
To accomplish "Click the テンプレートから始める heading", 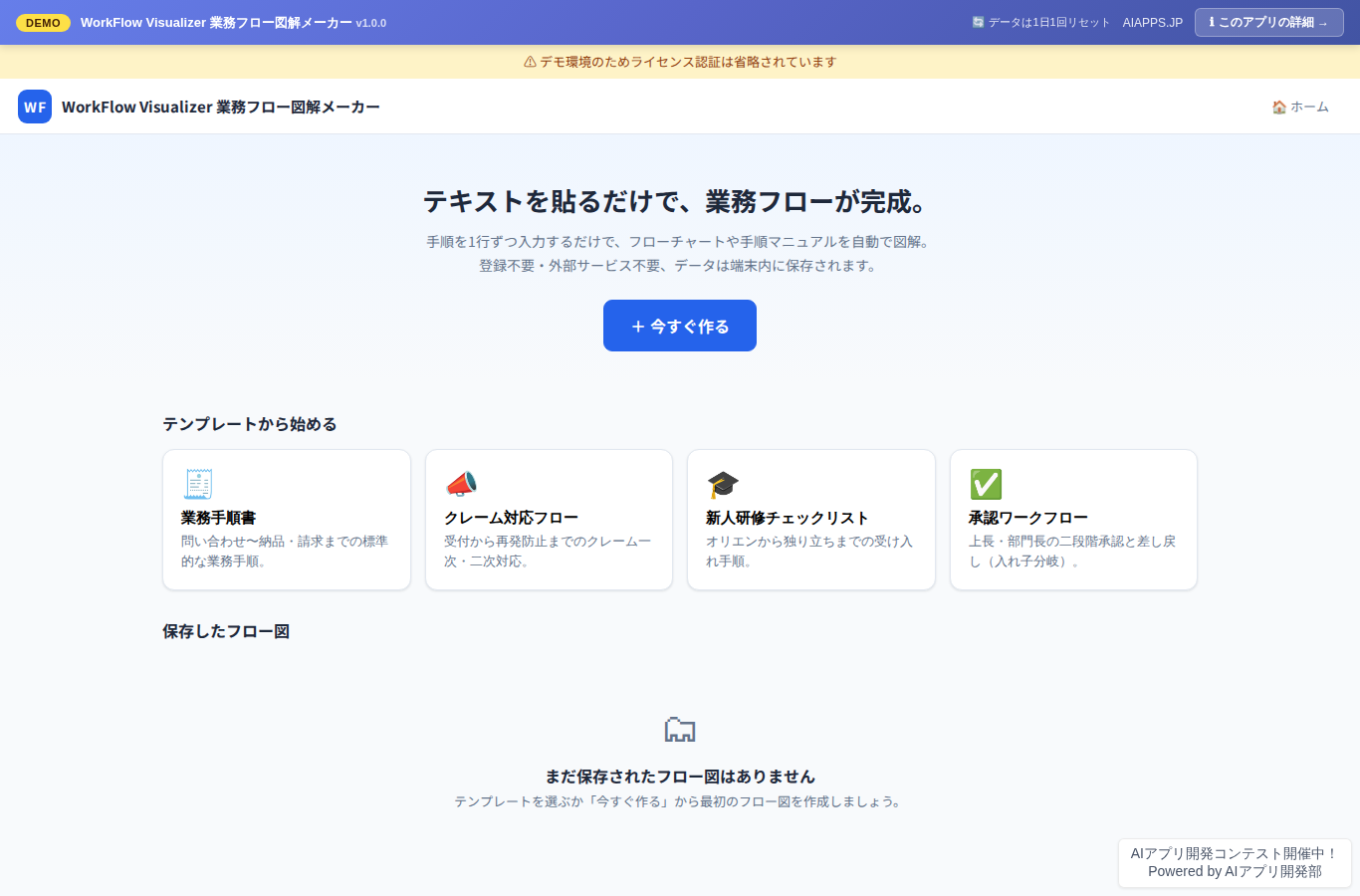I will coord(250,424).
